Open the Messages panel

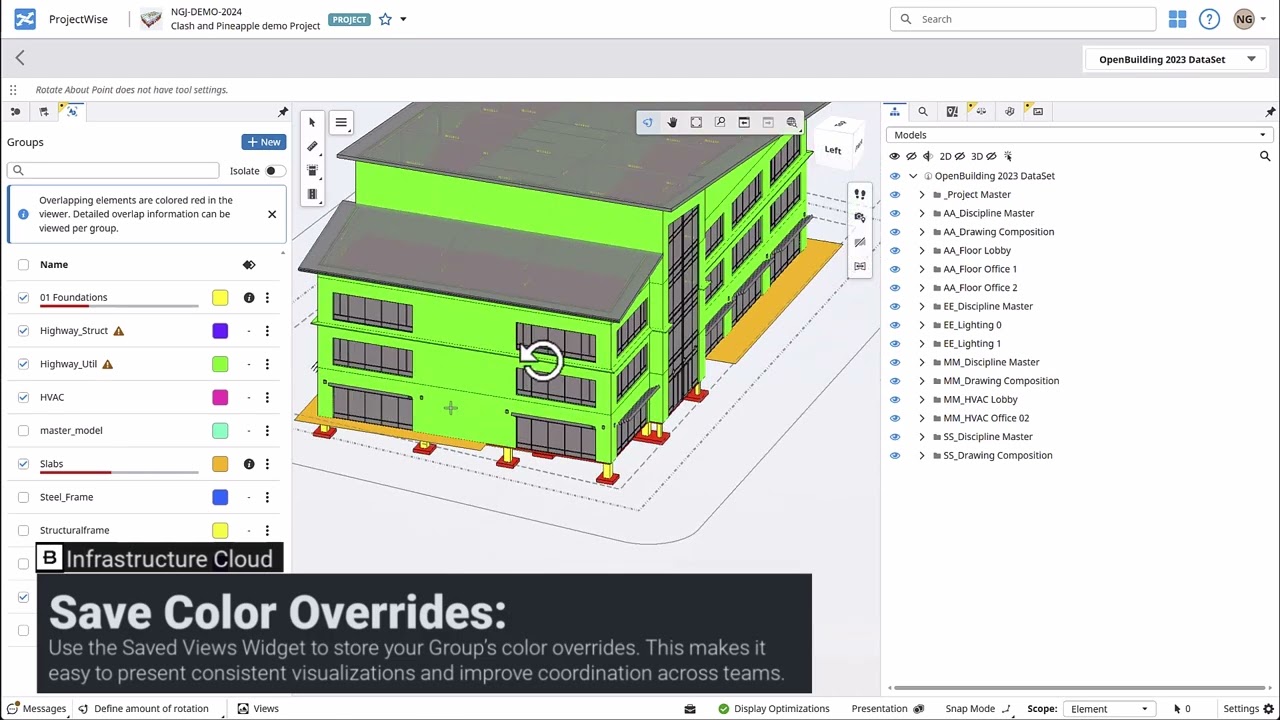tap(37, 709)
